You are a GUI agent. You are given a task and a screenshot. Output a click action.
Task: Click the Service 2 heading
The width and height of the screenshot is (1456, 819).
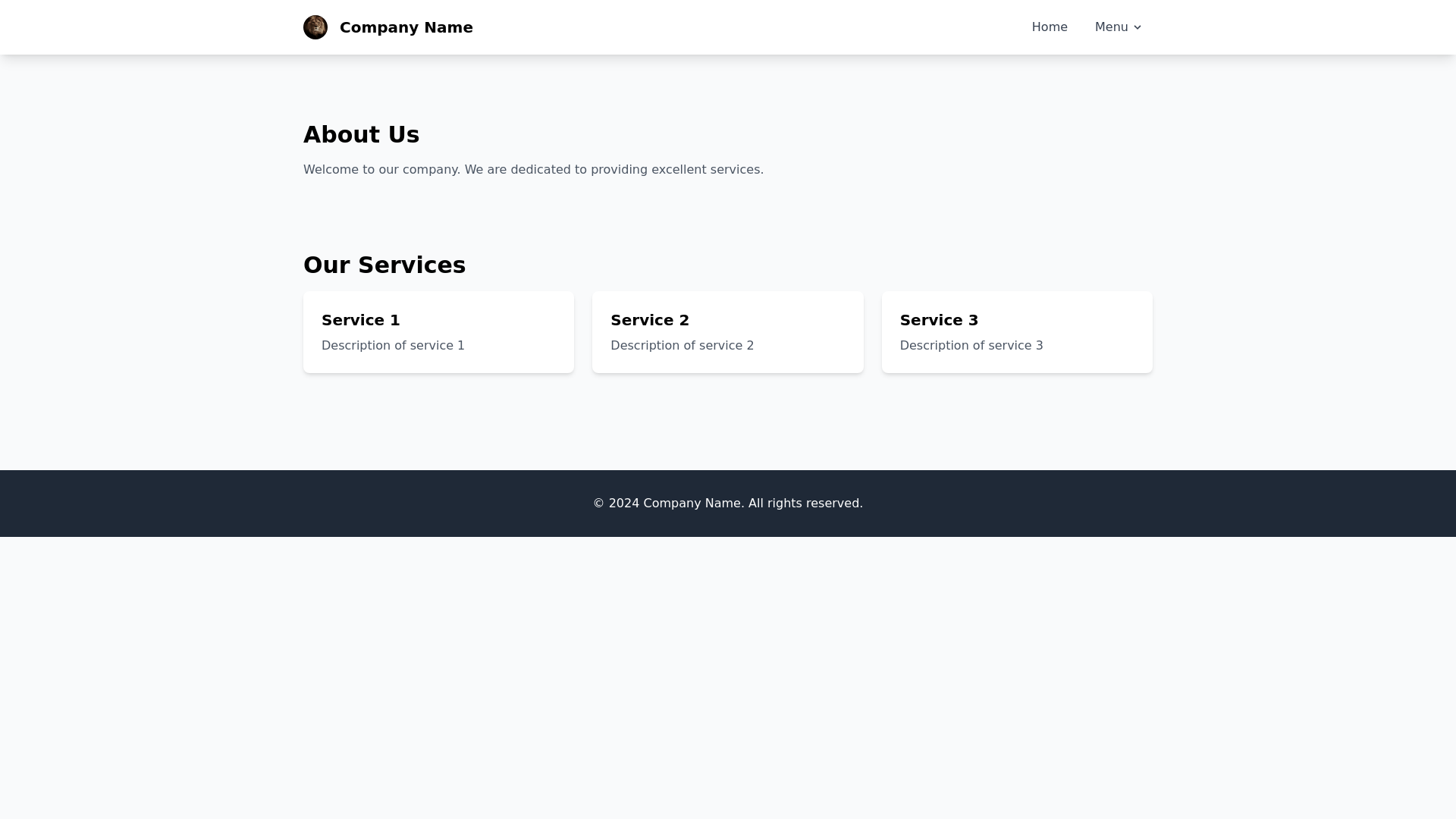click(650, 320)
